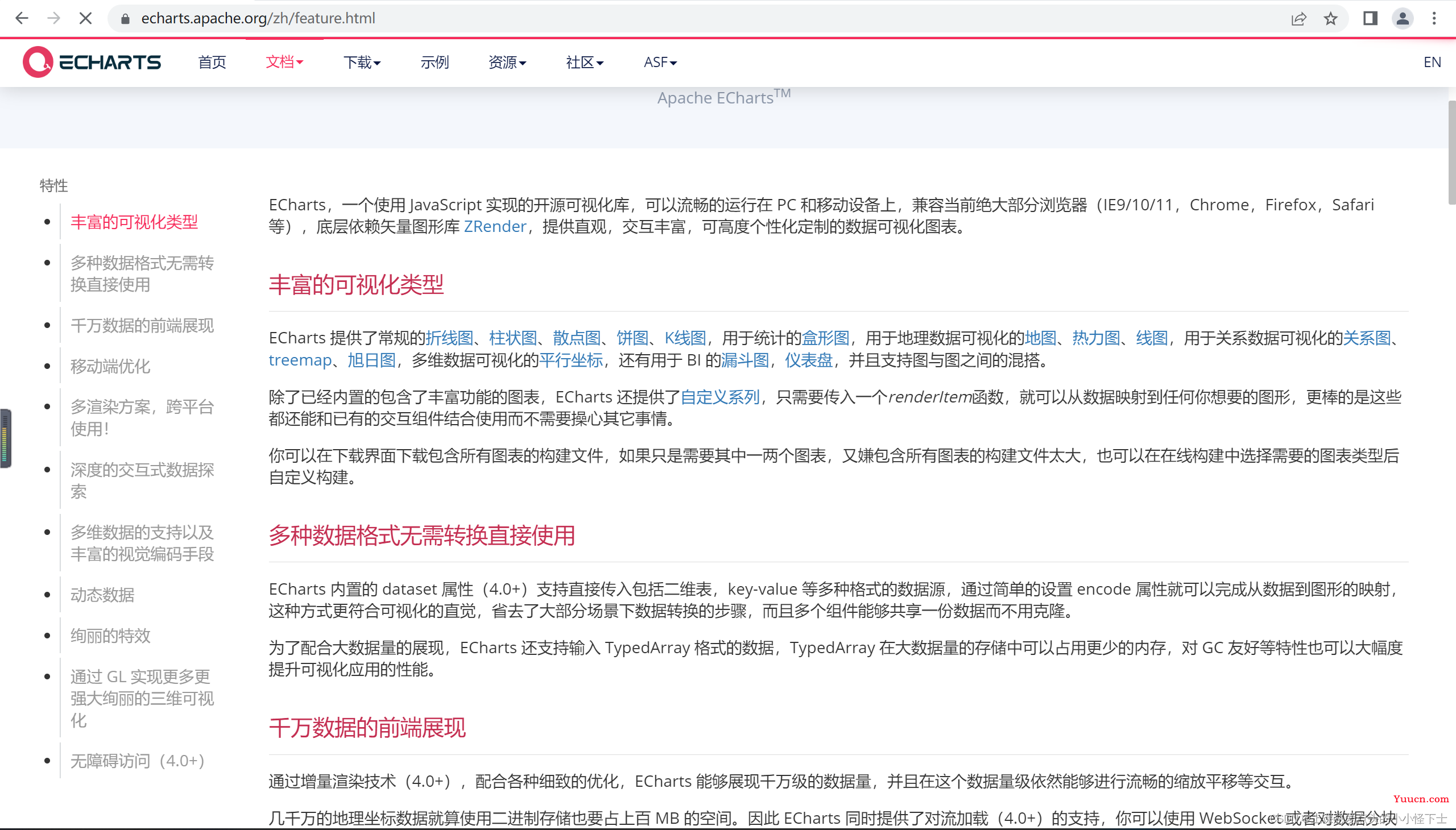Select 千万数据的前端展现 in sidebar

point(142,326)
